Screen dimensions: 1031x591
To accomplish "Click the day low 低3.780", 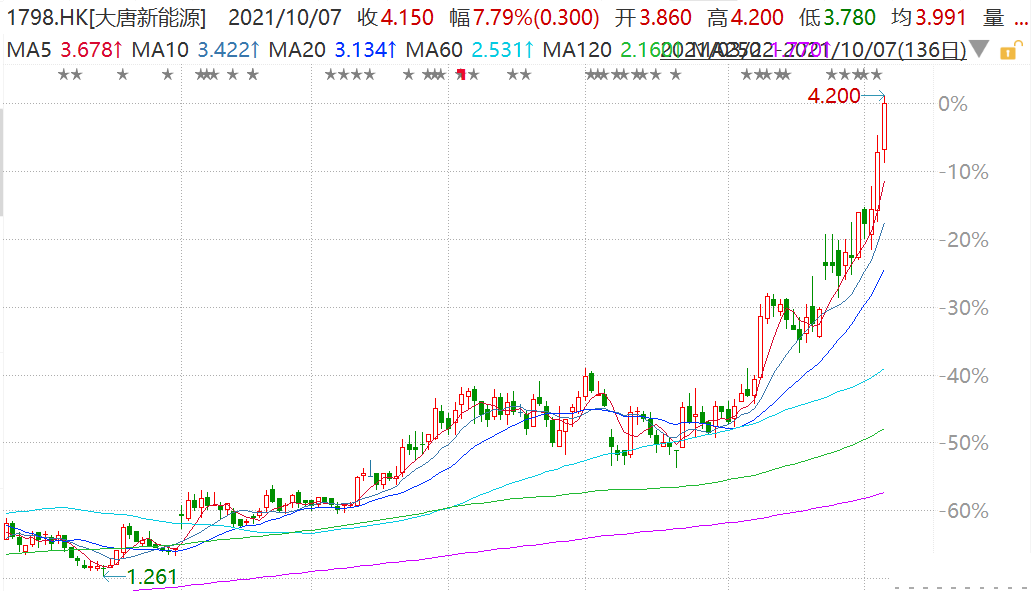I will (838, 18).
